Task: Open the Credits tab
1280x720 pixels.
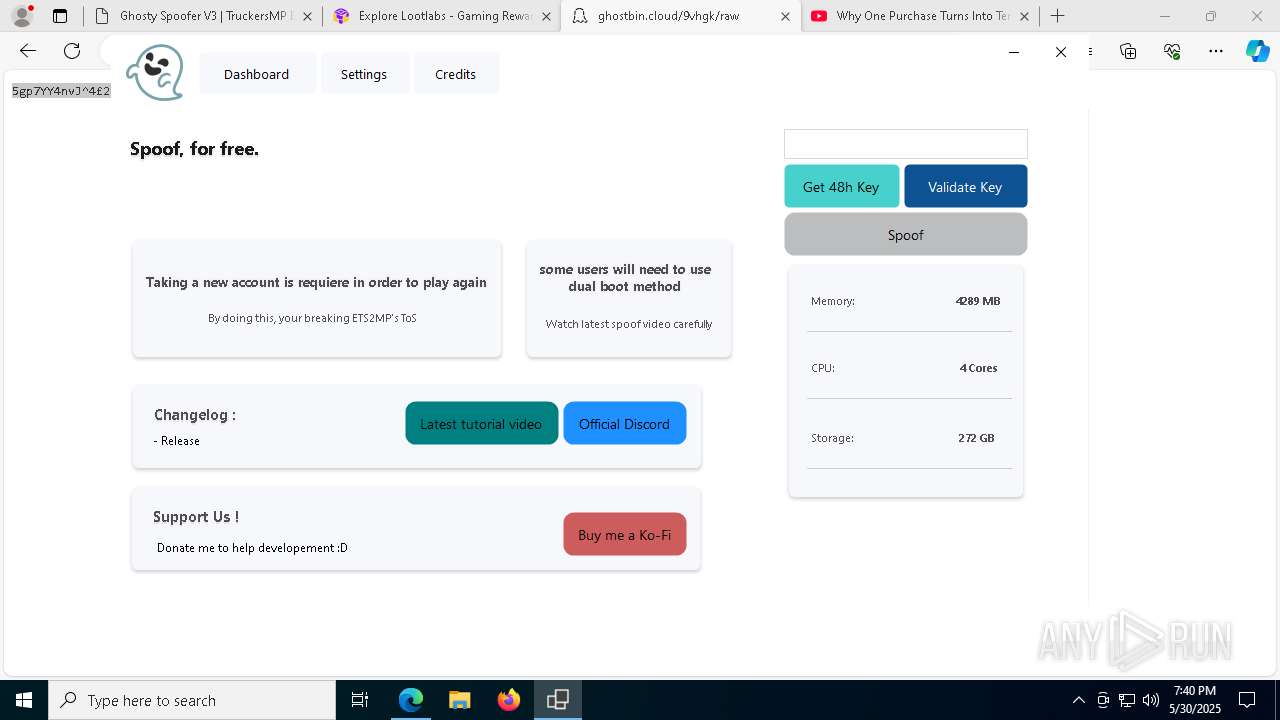Action: (x=455, y=74)
